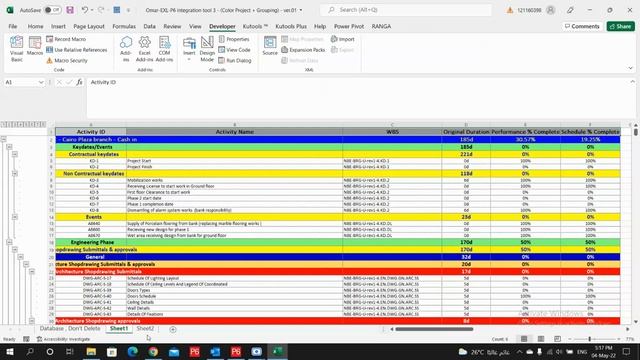The width and height of the screenshot is (640, 360).
Task: Switch to Page Layout view icon
Action: [x=541, y=339]
